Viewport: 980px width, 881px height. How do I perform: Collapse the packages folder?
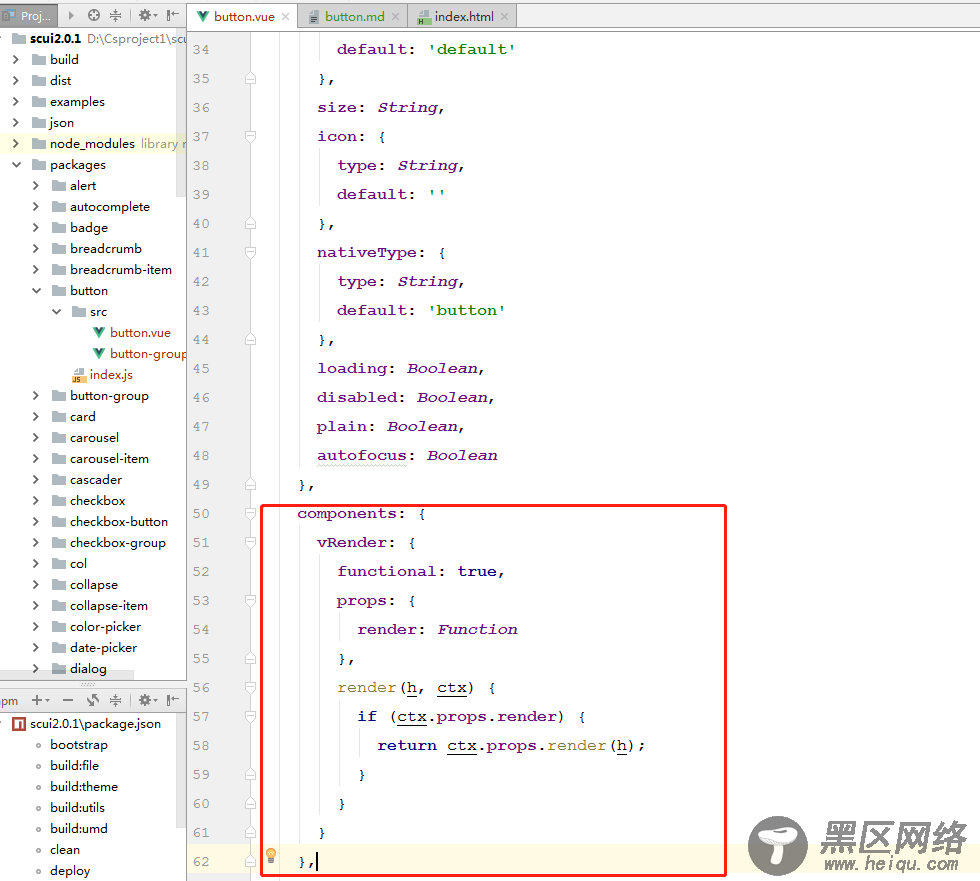(16, 164)
